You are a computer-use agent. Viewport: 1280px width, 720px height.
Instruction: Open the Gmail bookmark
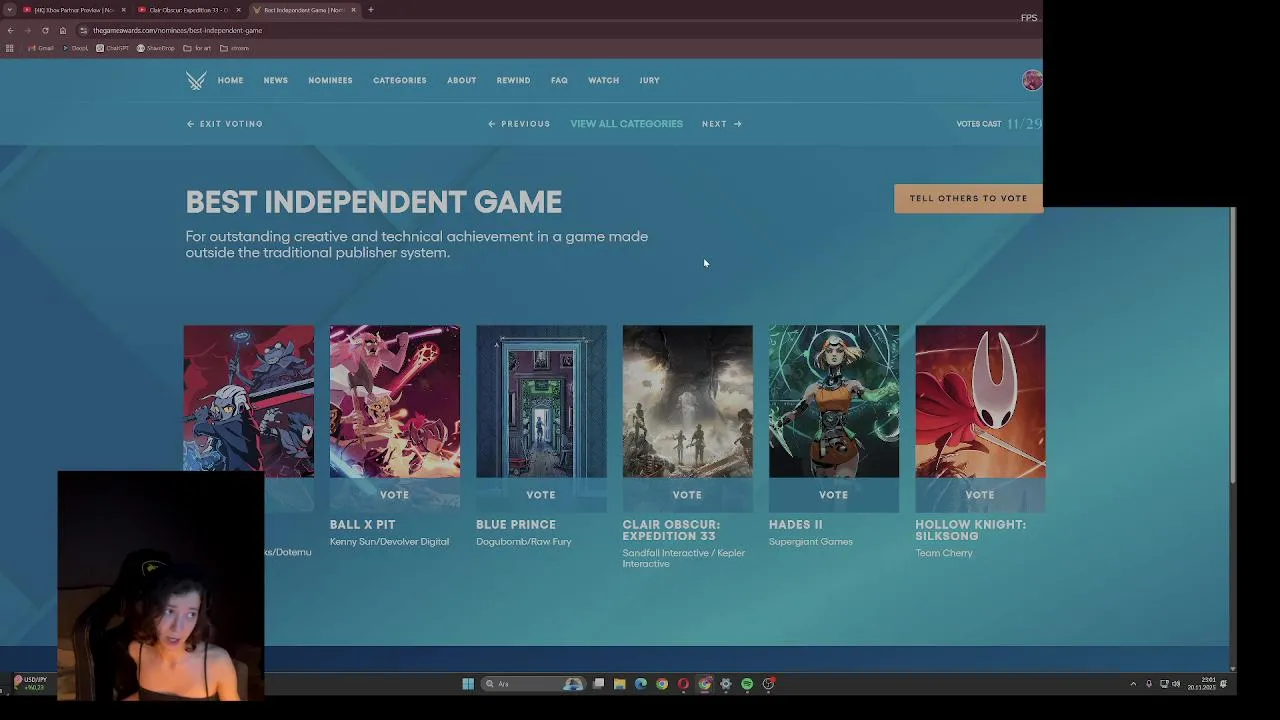pyautogui.click(x=41, y=48)
